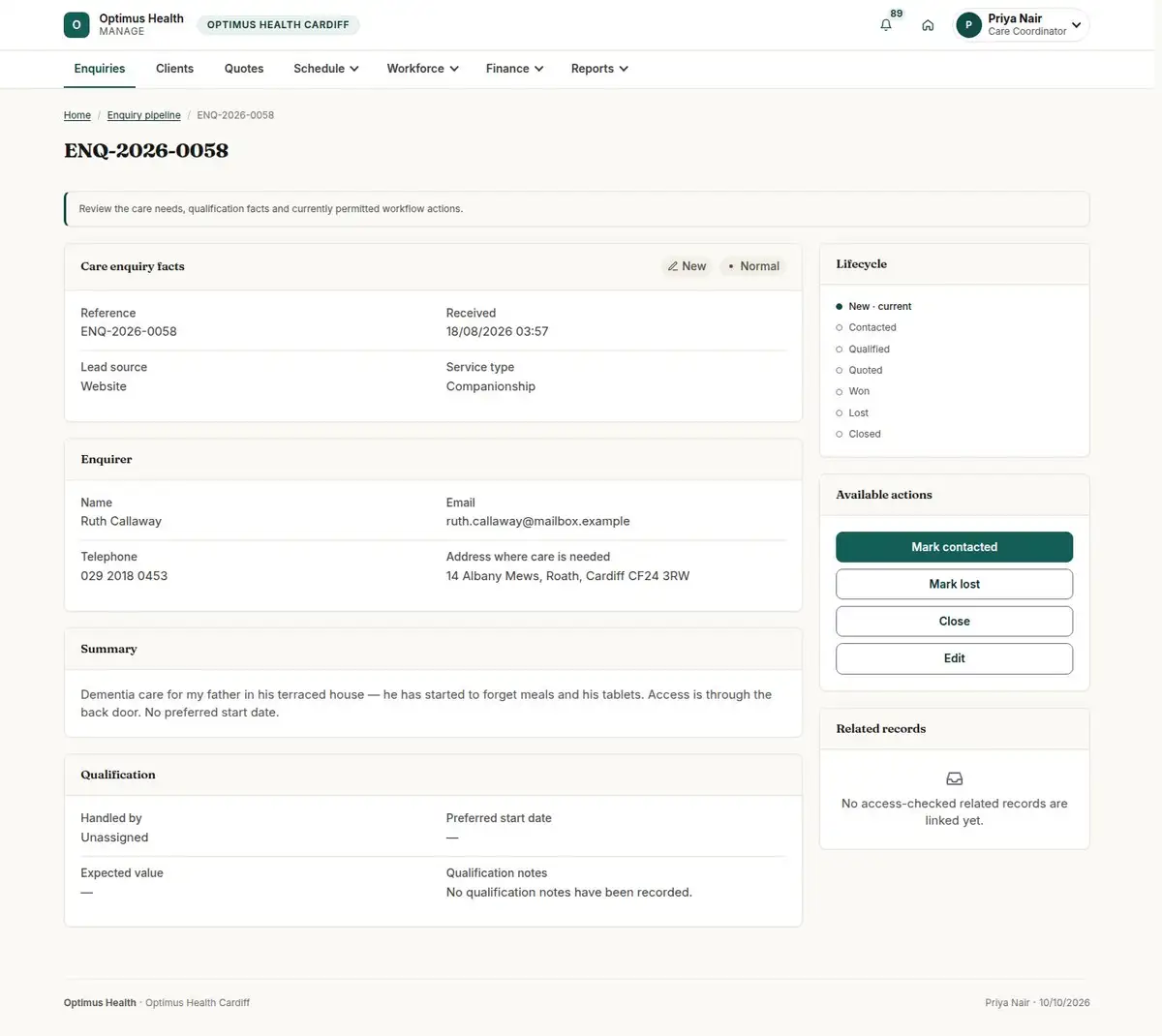Click the Mark contacted button
The width and height of the screenshot is (1162, 1036).
tap(954, 547)
